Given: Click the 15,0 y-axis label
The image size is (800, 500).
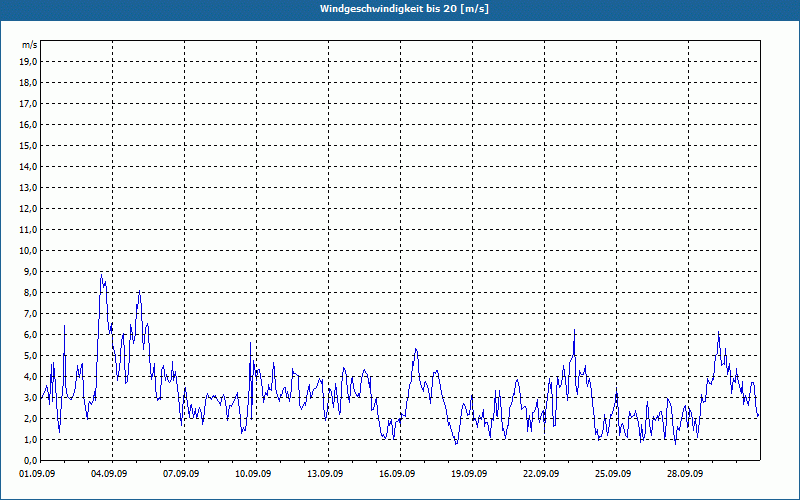Looking at the screenshot, I should [x=28, y=145].
